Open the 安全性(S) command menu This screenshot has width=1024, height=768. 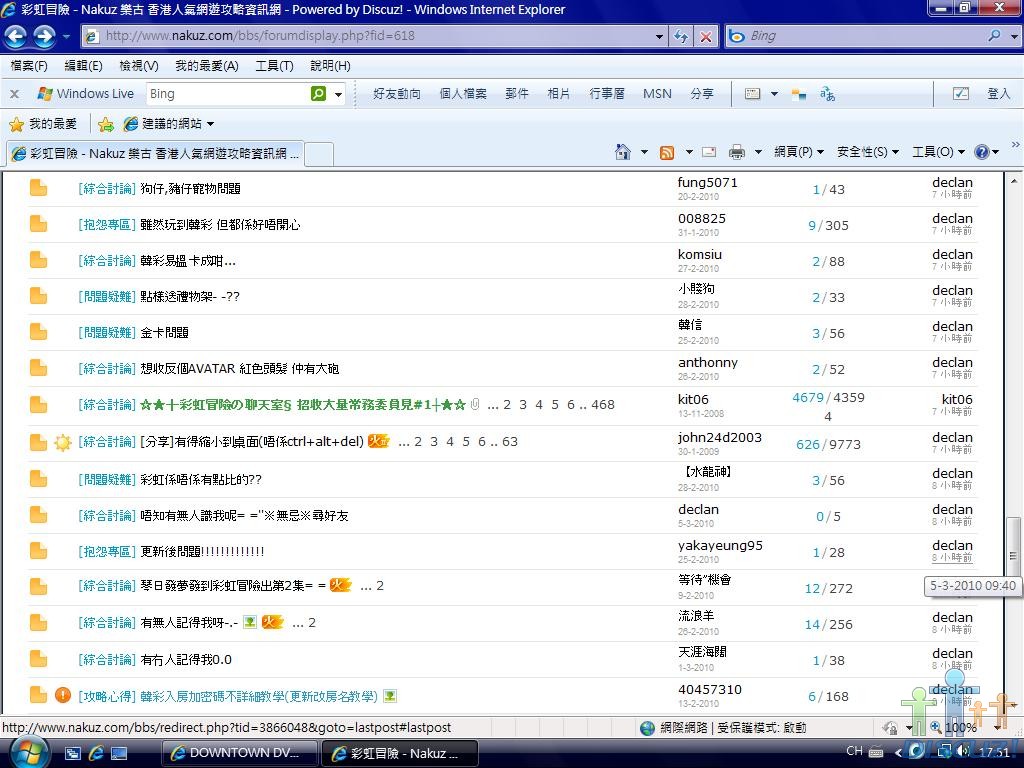tap(868, 152)
